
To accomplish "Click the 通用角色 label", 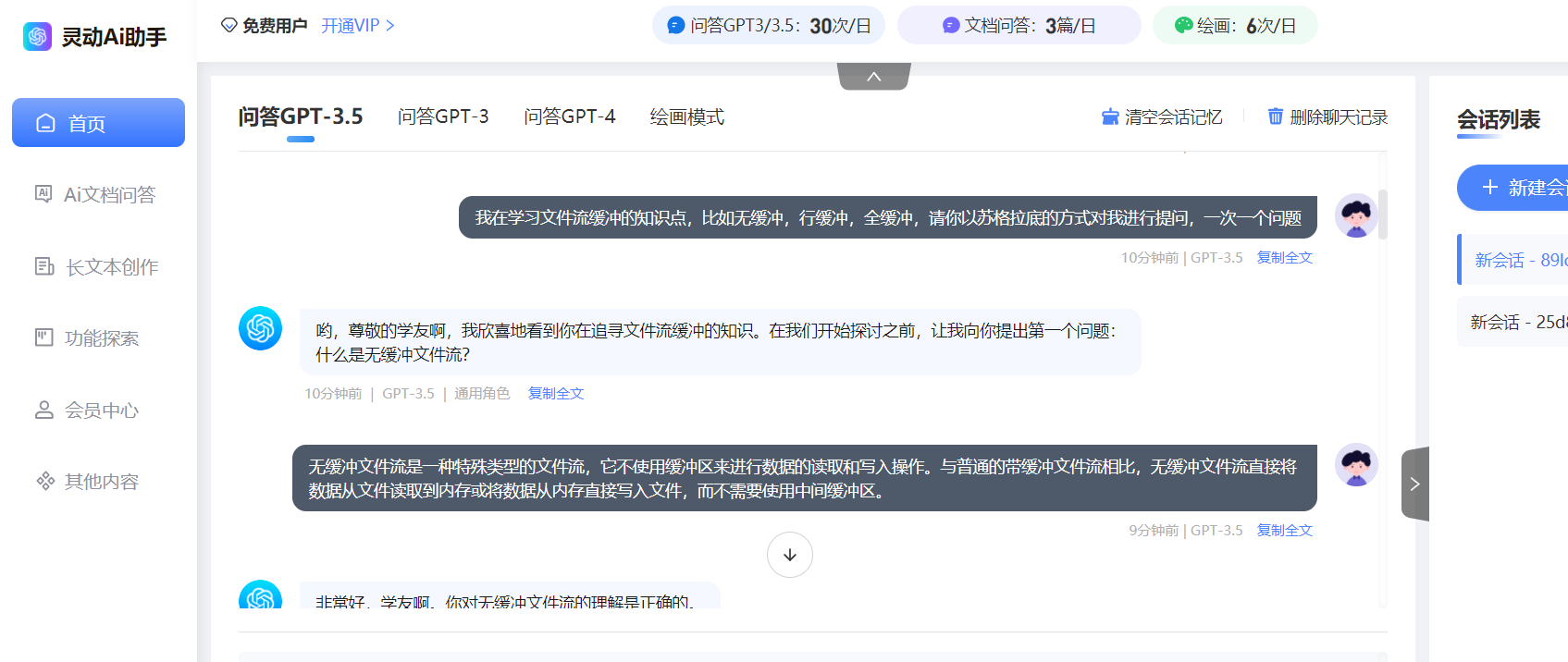I will tap(482, 394).
